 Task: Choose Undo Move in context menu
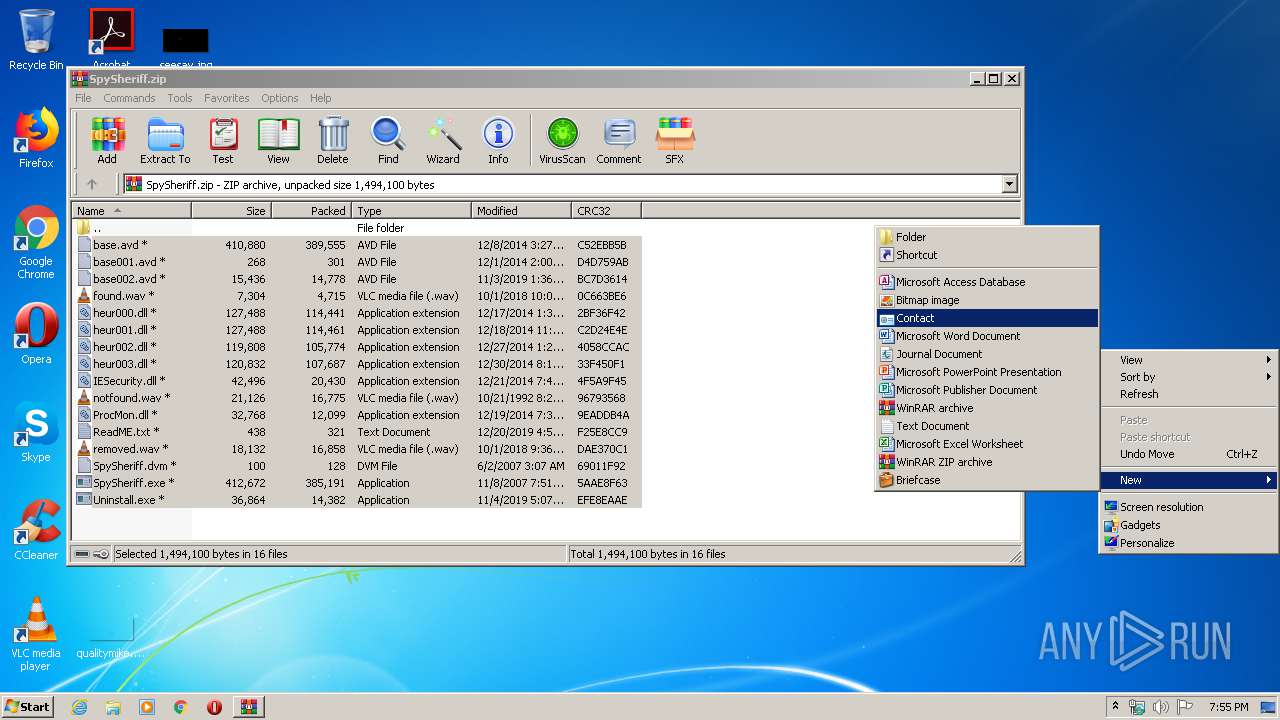click(x=1189, y=454)
